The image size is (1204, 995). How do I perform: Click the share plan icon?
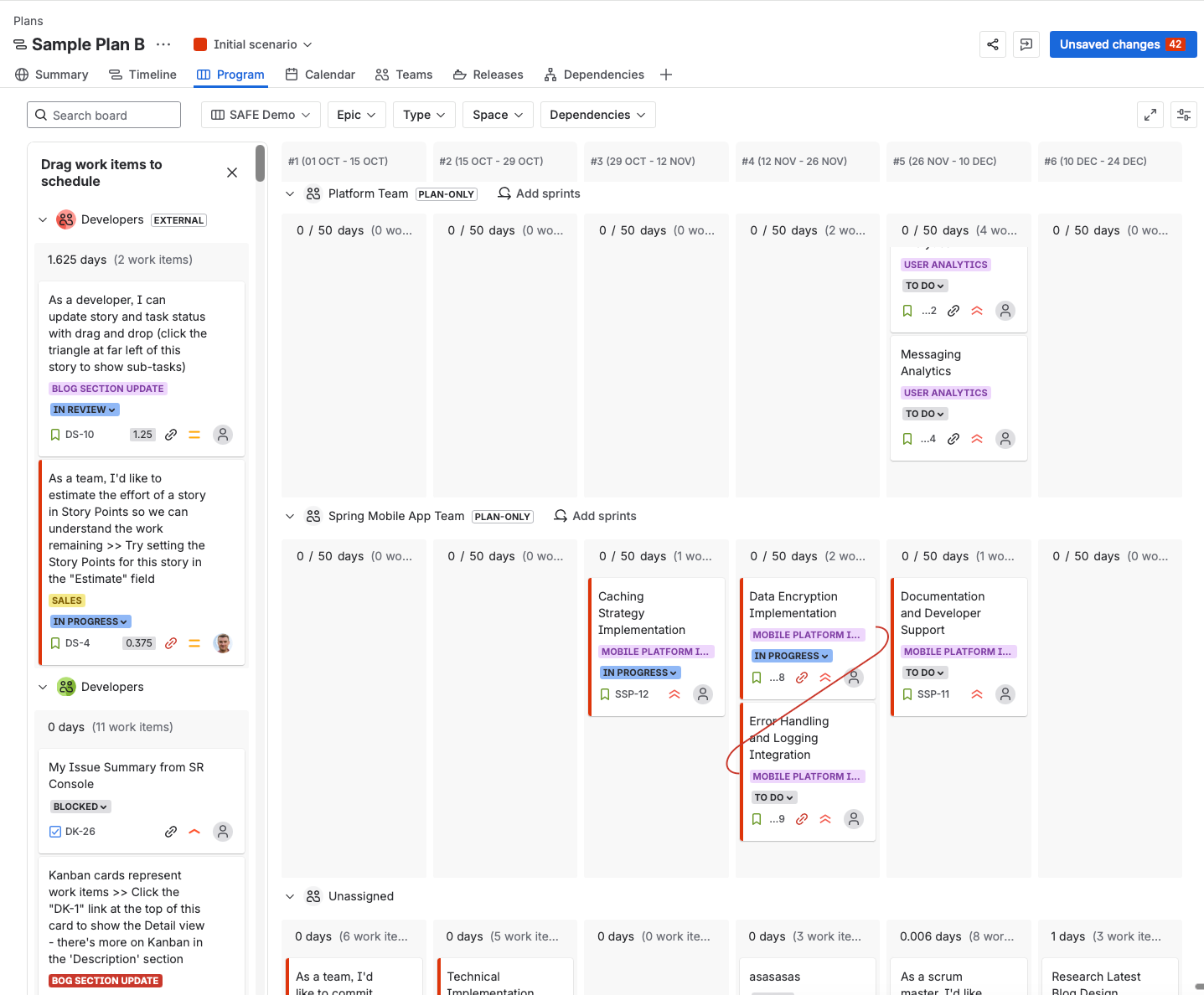(x=993, y=44)
